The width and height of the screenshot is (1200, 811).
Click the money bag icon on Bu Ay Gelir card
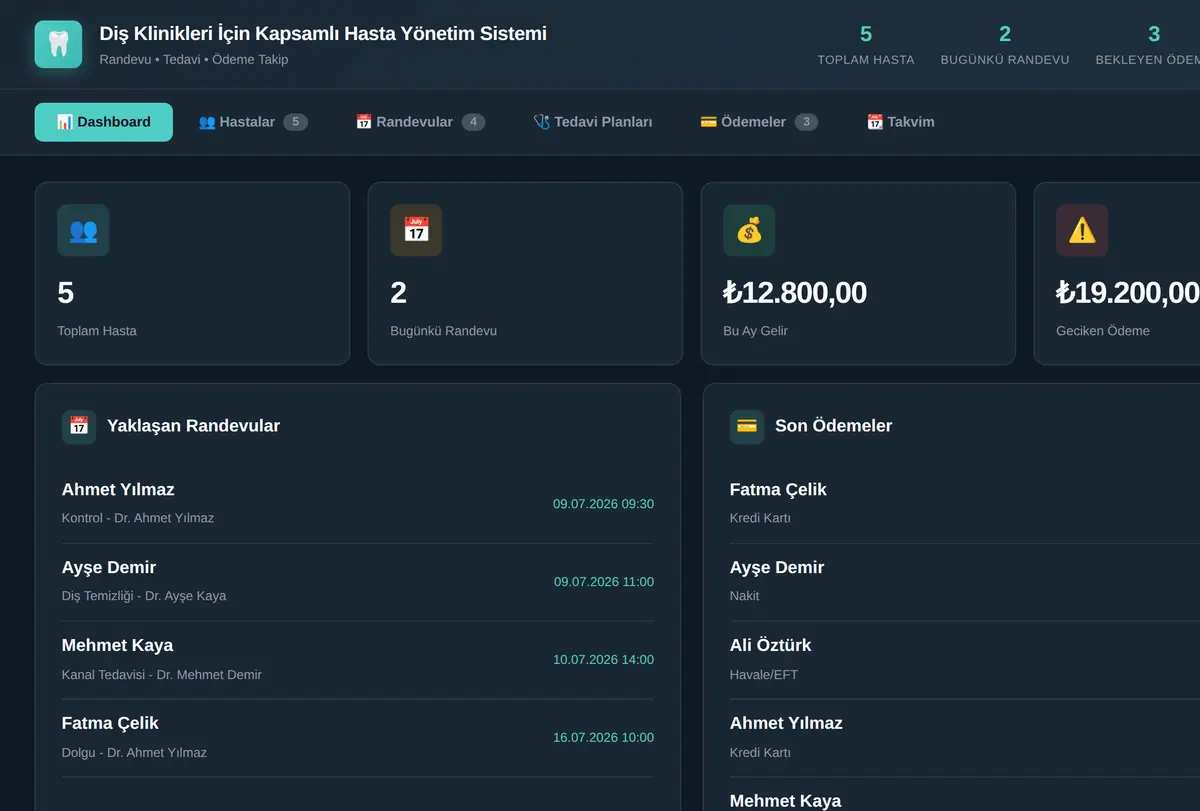749,230
